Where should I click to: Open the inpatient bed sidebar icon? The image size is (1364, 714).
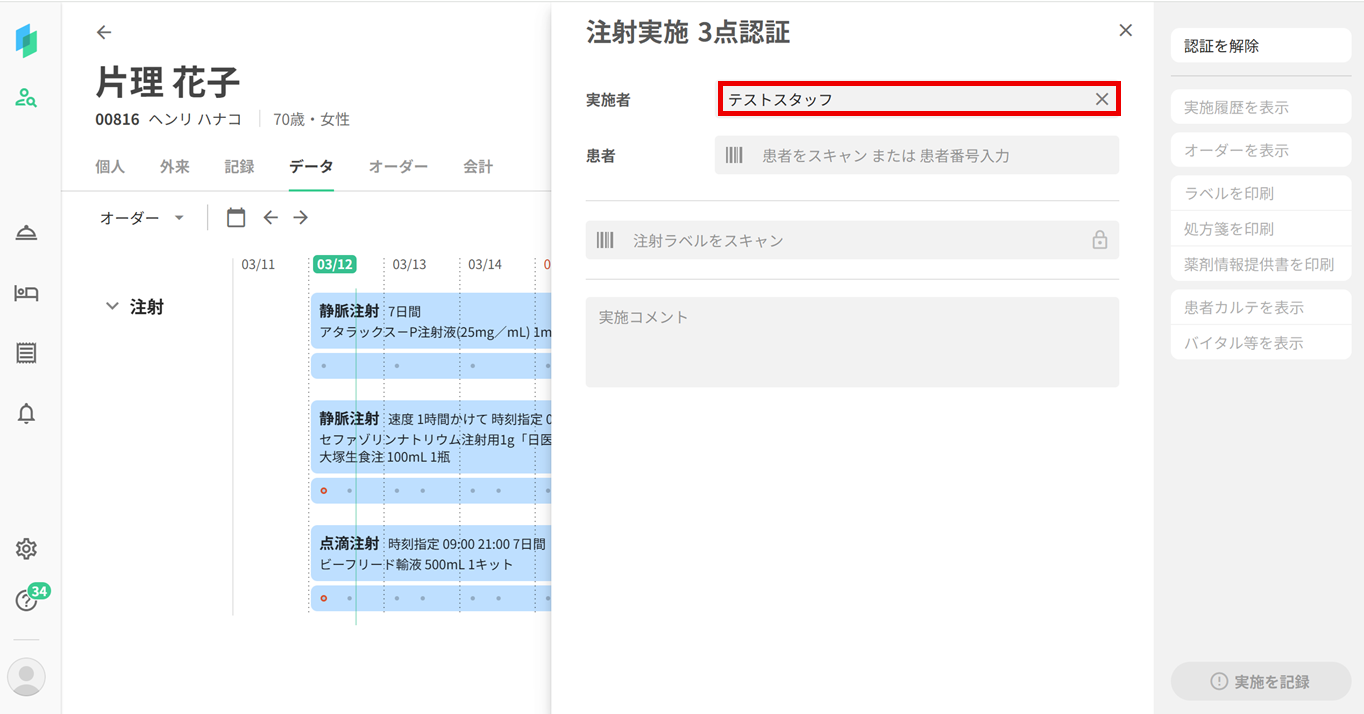pyautogui.click(x=27, y=293)
